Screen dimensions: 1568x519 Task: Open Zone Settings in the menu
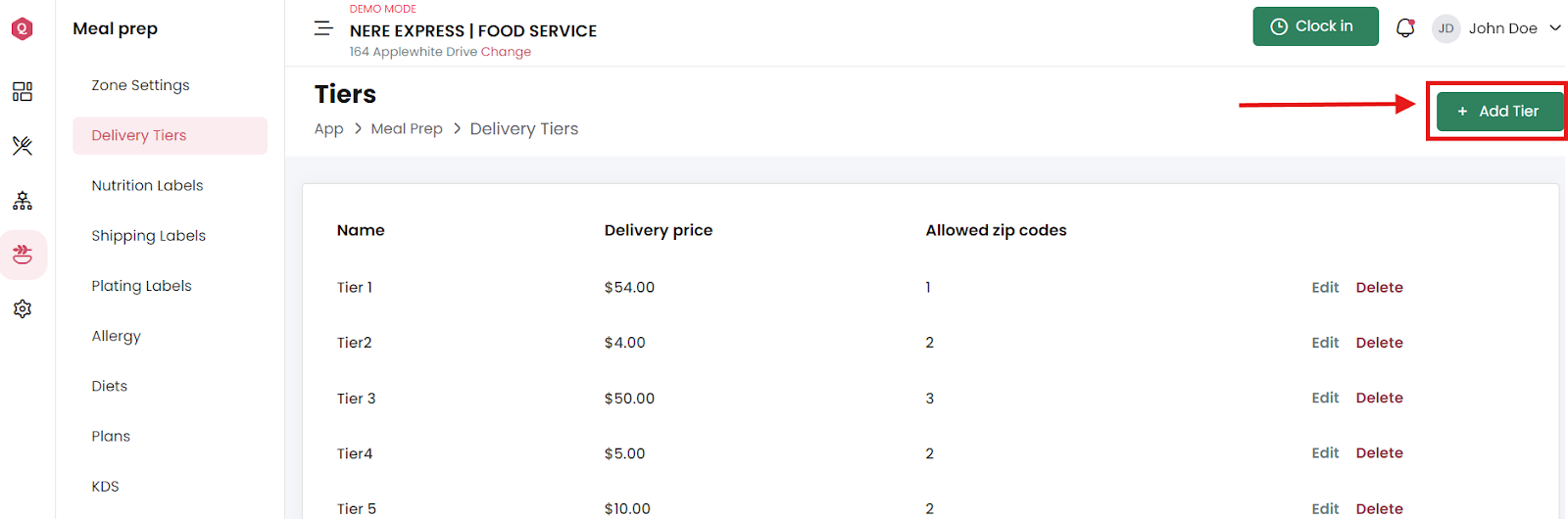140,85
